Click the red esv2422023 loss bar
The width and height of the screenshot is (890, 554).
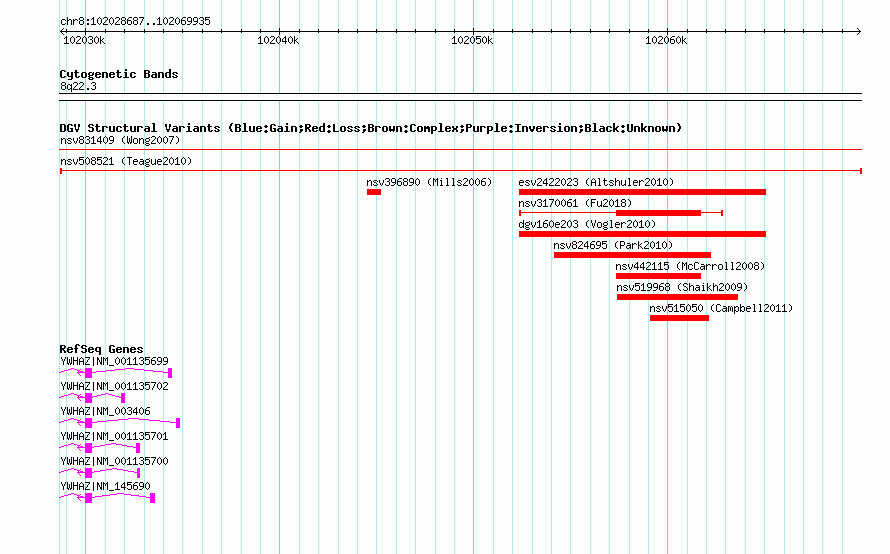click(x=642, y=192)
